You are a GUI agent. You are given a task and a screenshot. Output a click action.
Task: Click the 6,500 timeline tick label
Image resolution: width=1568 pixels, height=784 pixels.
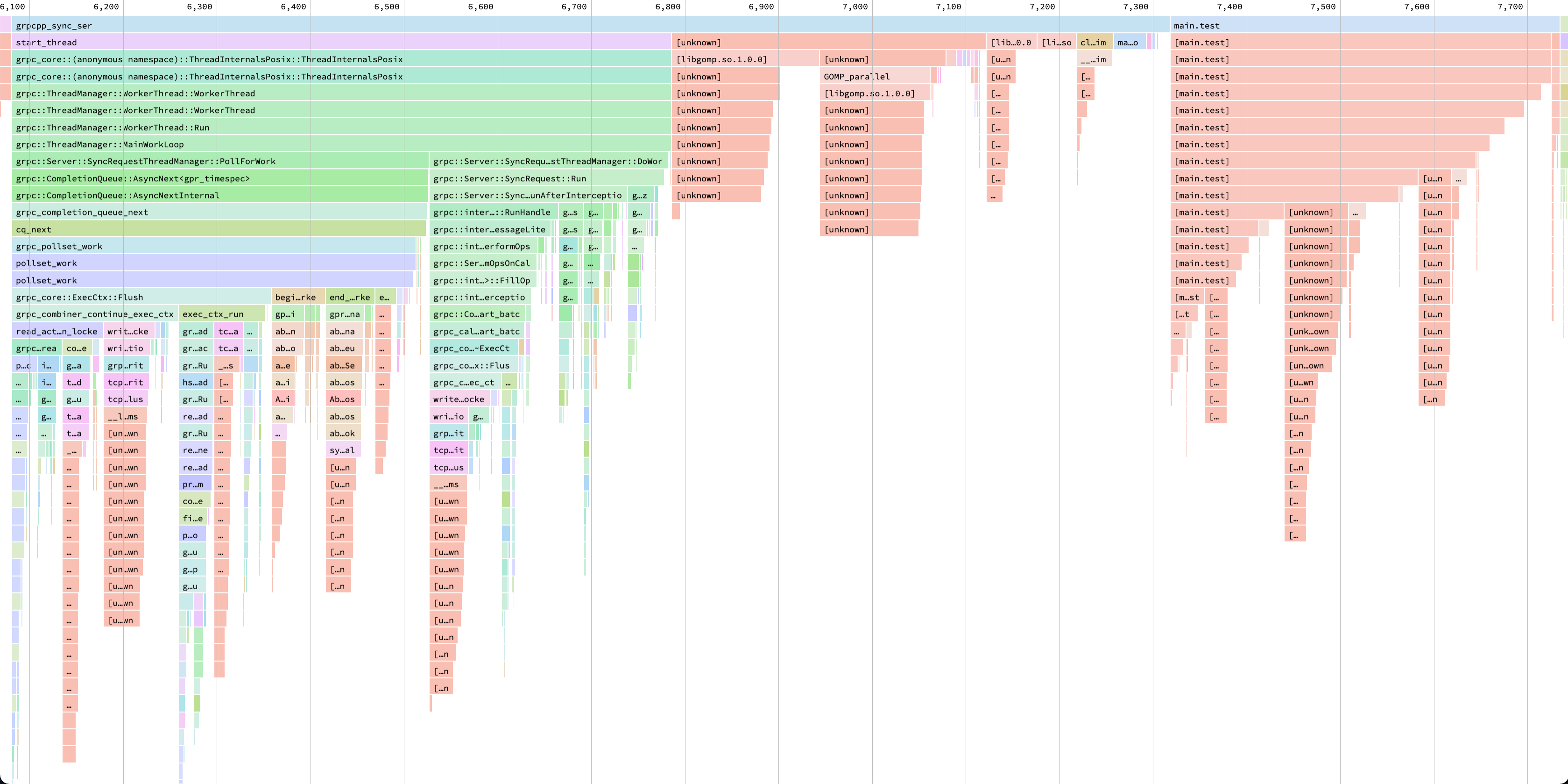387,7
